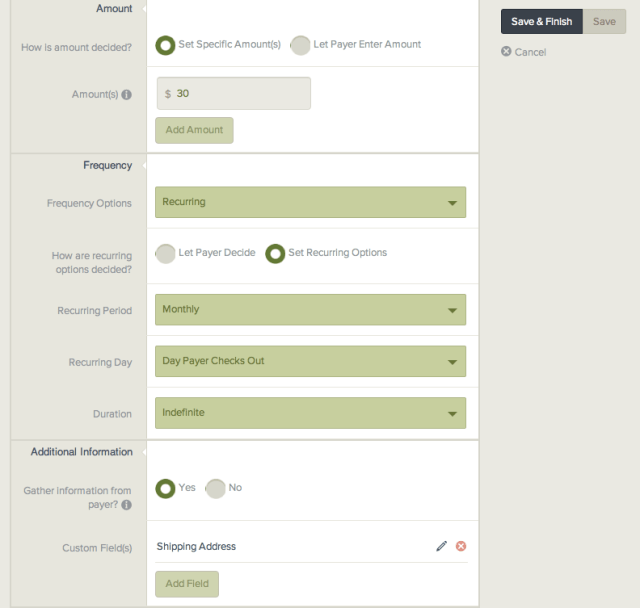Select Let Payer Decide radio
This screenshot has width=640, height=608.
point(166,253)
